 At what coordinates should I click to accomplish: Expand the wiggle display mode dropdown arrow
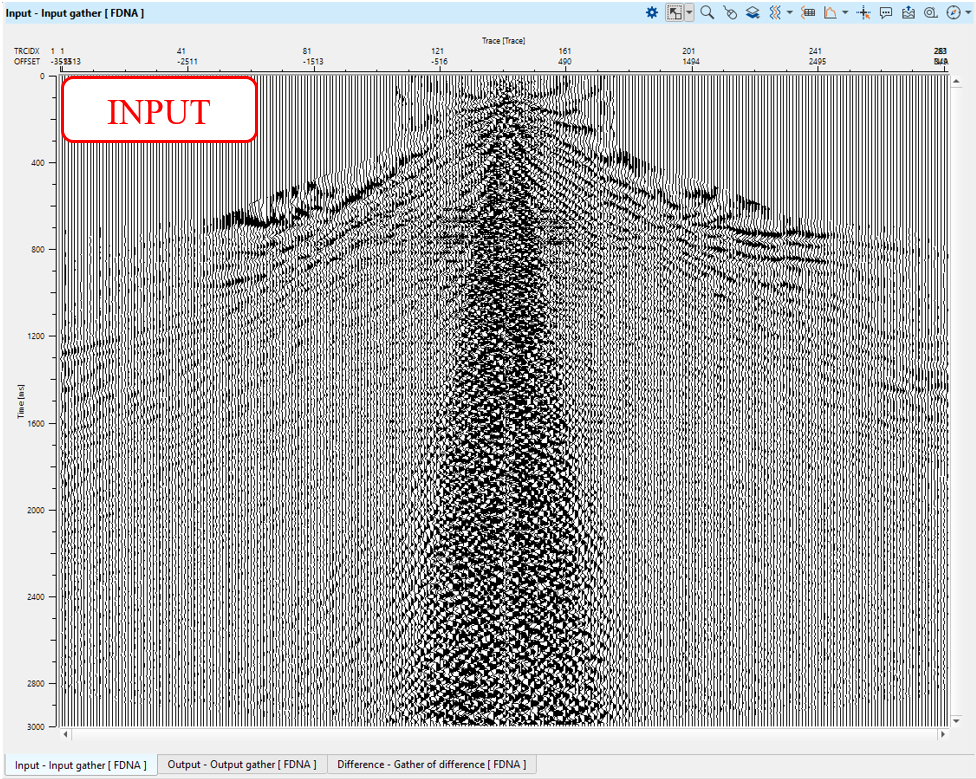790,13
